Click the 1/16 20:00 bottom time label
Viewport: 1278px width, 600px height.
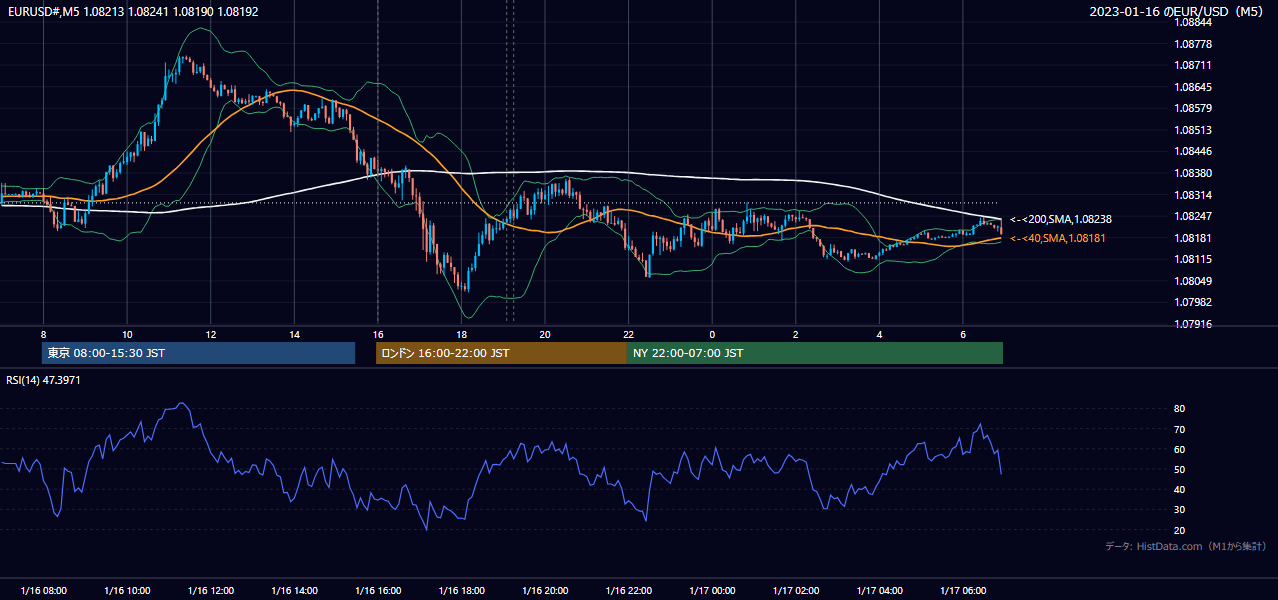tap(545, 591)
